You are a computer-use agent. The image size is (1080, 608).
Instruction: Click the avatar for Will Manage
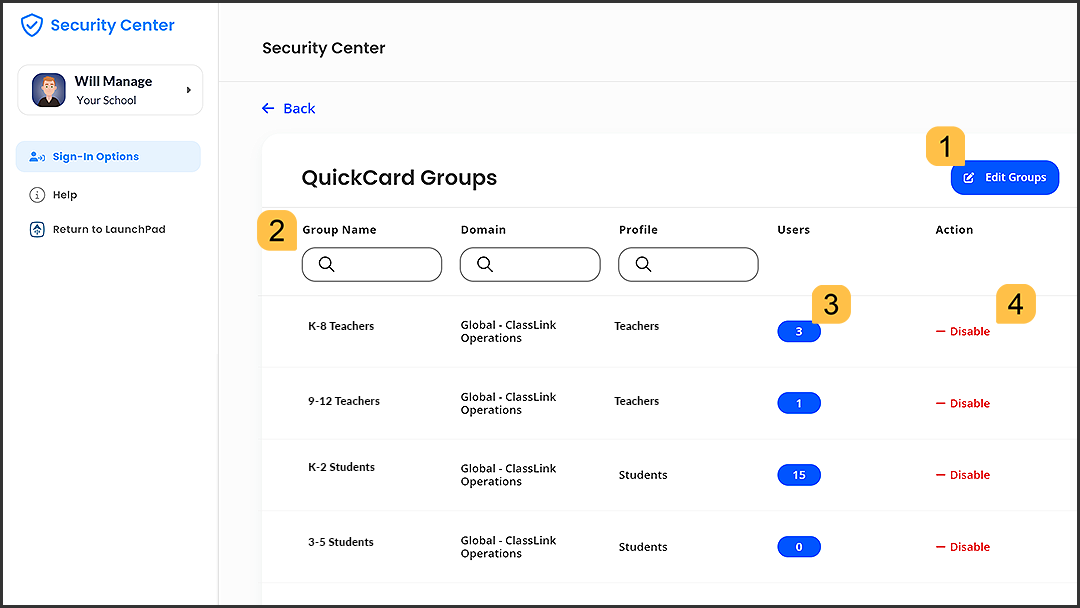[x=48, y=89]
